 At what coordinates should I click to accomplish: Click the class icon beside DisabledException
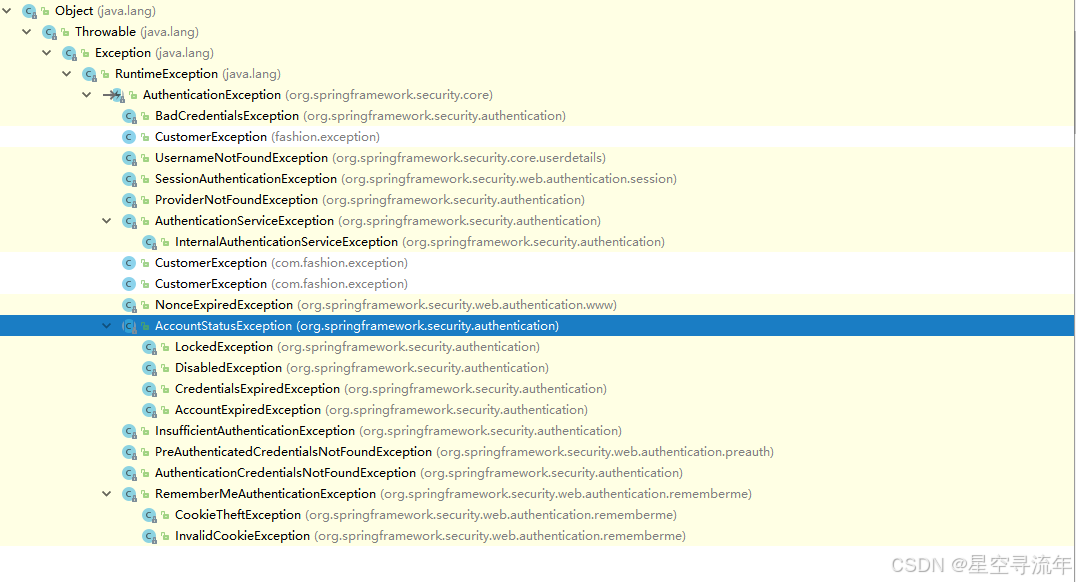149,368
